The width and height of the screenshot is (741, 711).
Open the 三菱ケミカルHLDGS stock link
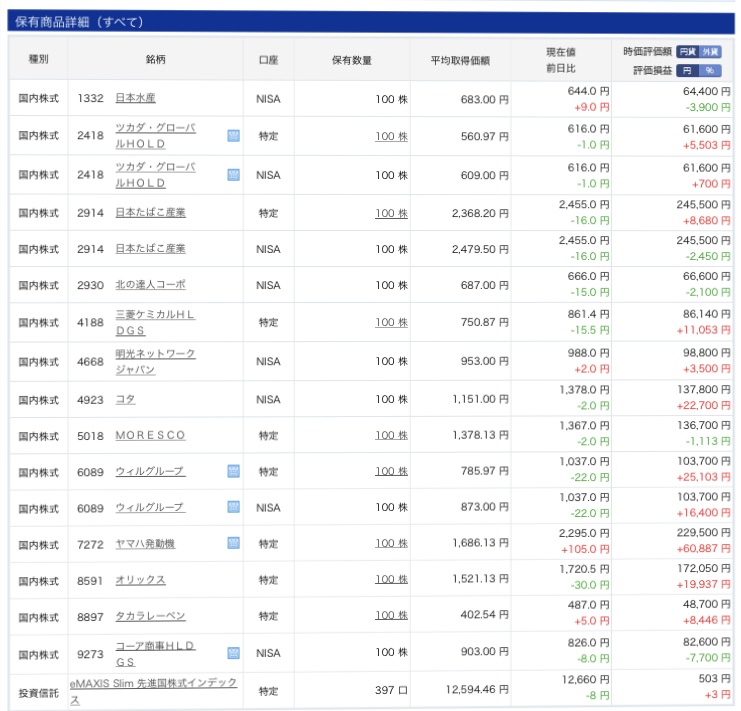[x=155, y=323]
